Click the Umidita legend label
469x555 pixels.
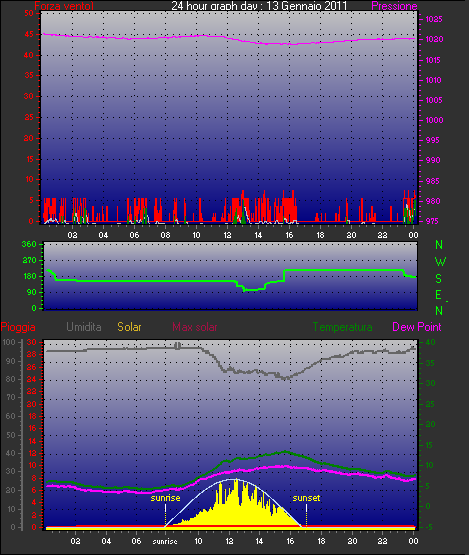tap(84, 327)
